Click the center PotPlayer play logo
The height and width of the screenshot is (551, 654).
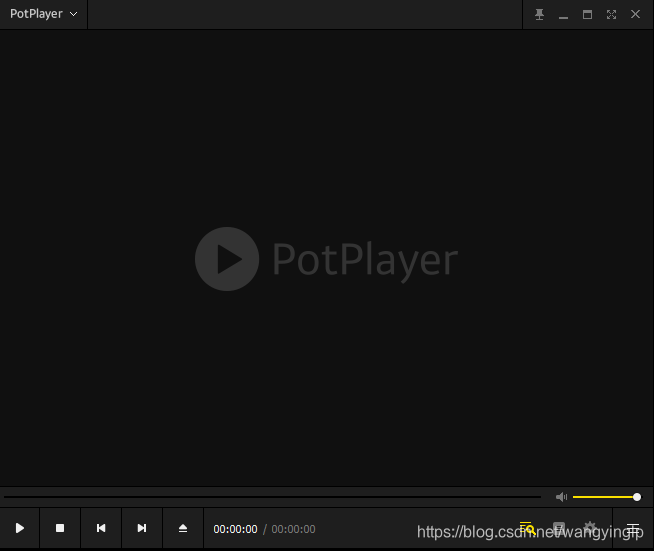tap(227, 259)
